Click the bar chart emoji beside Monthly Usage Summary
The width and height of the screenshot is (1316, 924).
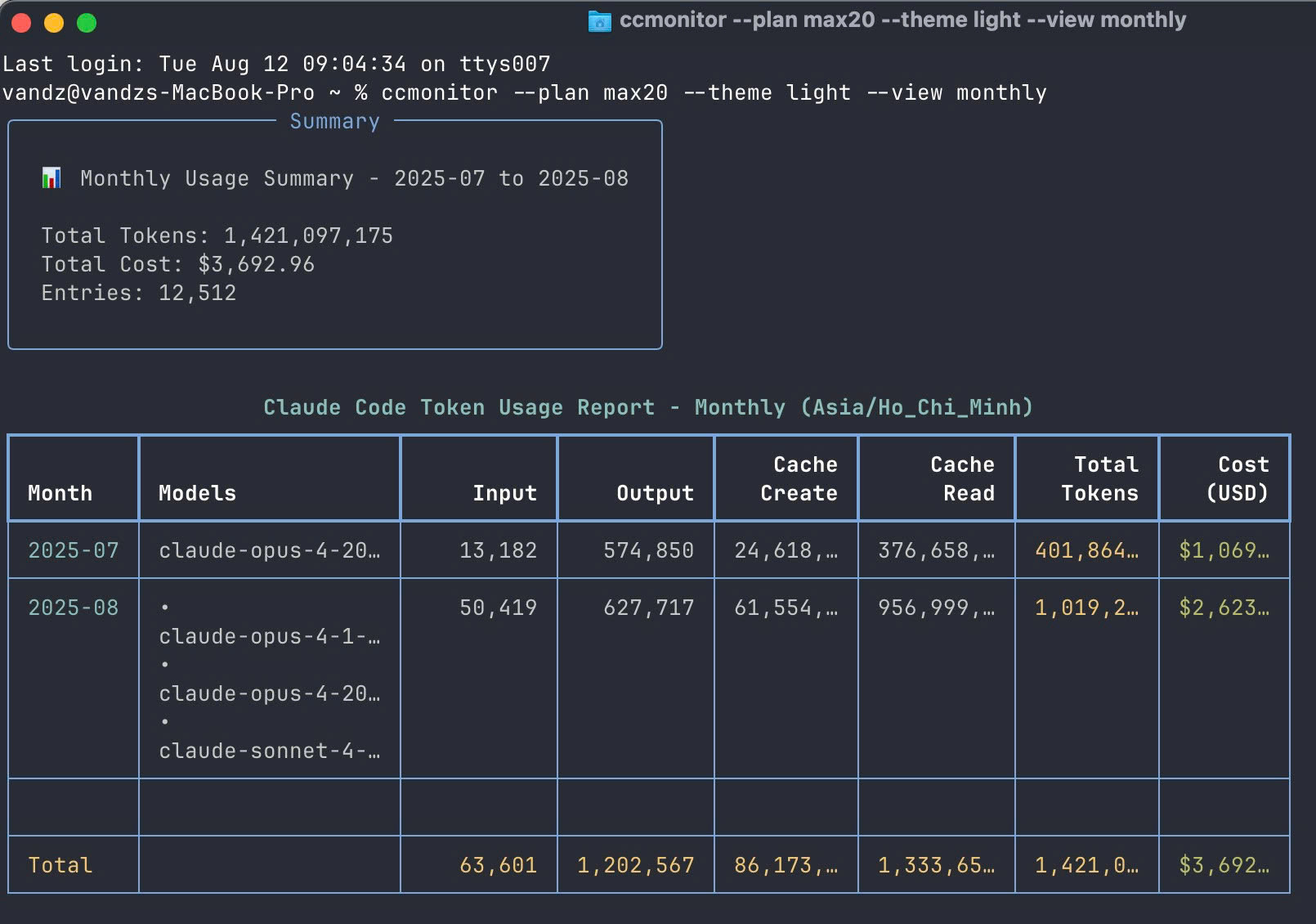[51, 177]
